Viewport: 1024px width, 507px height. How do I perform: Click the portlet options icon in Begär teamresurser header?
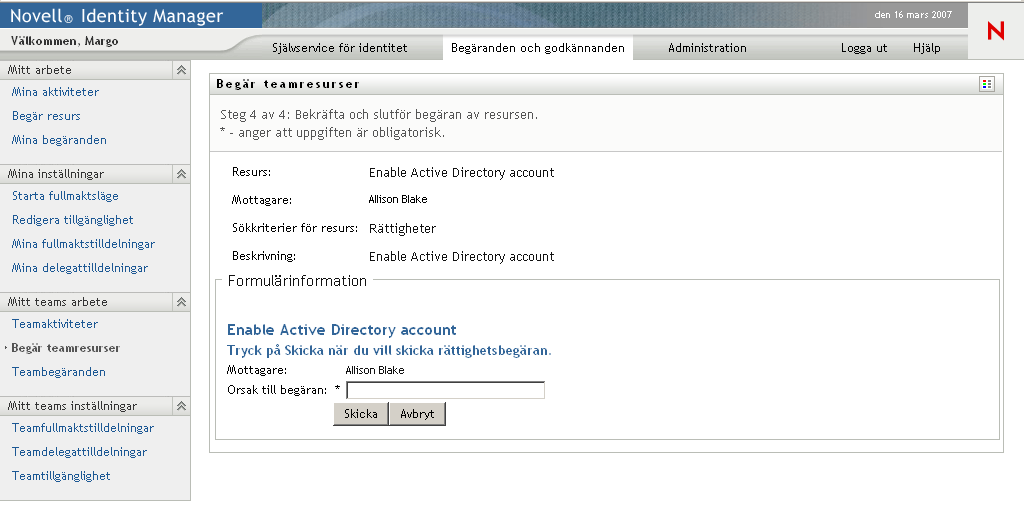point(987,84)
